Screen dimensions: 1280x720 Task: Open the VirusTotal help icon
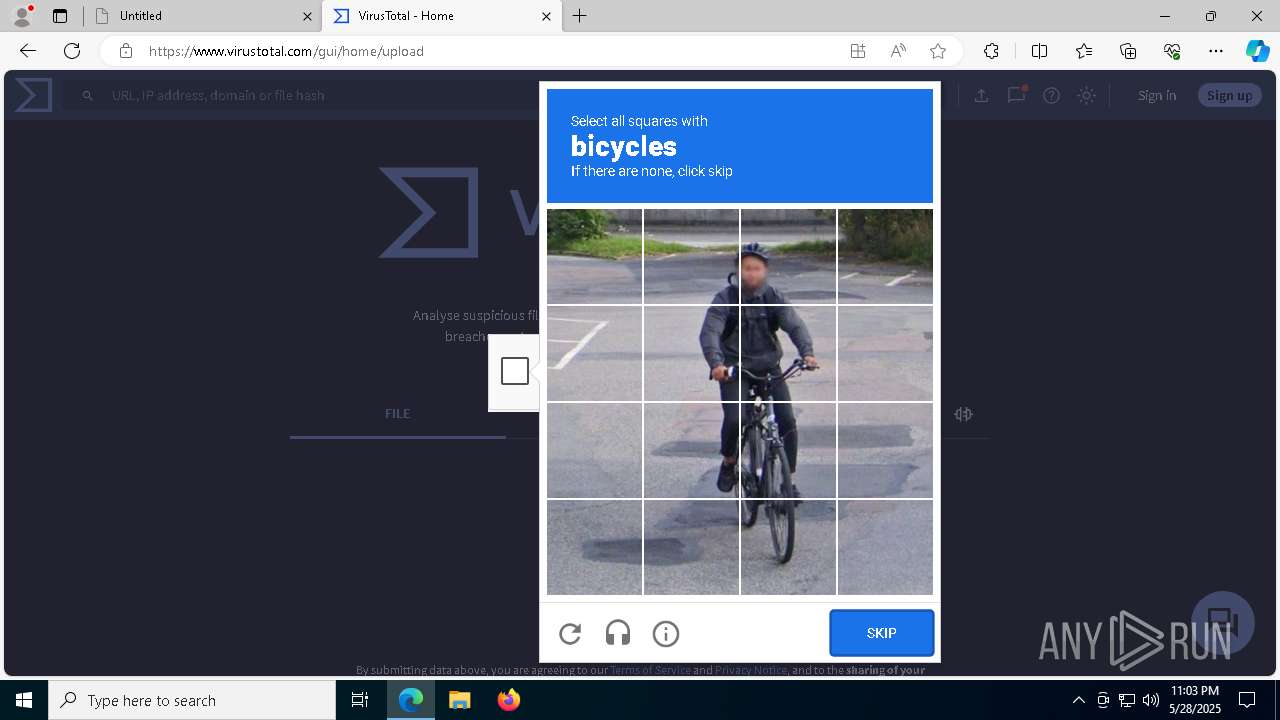pos(1051,95)
